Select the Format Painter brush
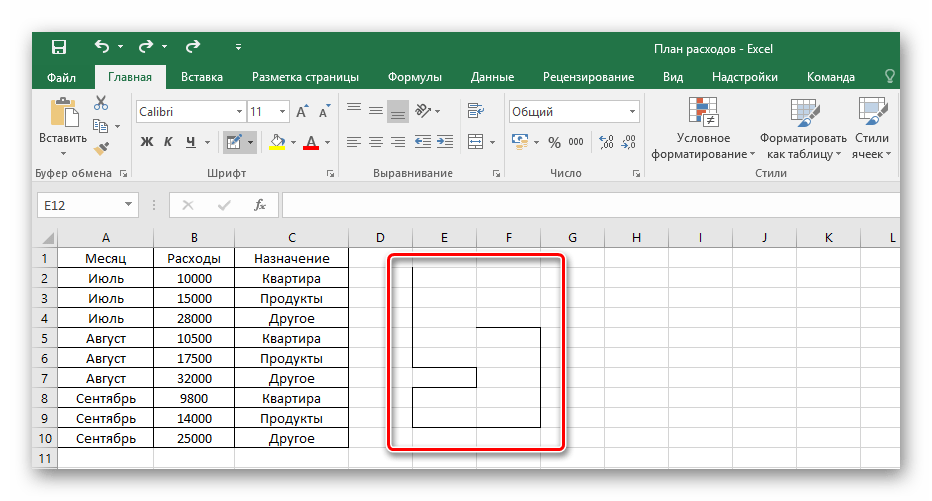Image resolution: width=932 pixels, height=501 pixels. (x=101, y=147)
